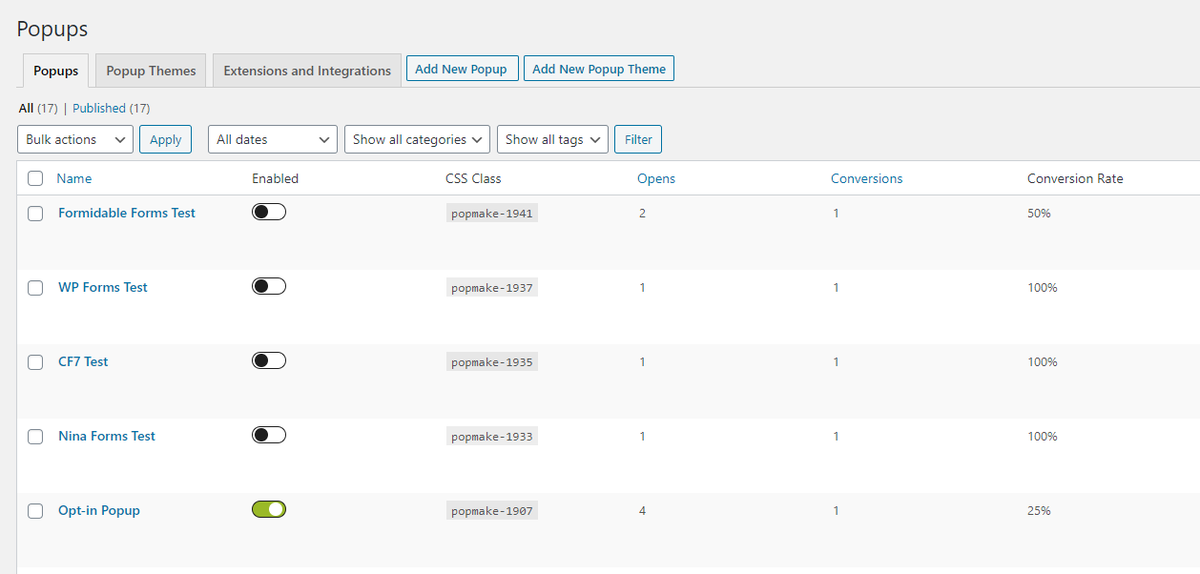Open the Bulk actions dropdown
The height and width of the screenshot is (574, 1200).
75,140
